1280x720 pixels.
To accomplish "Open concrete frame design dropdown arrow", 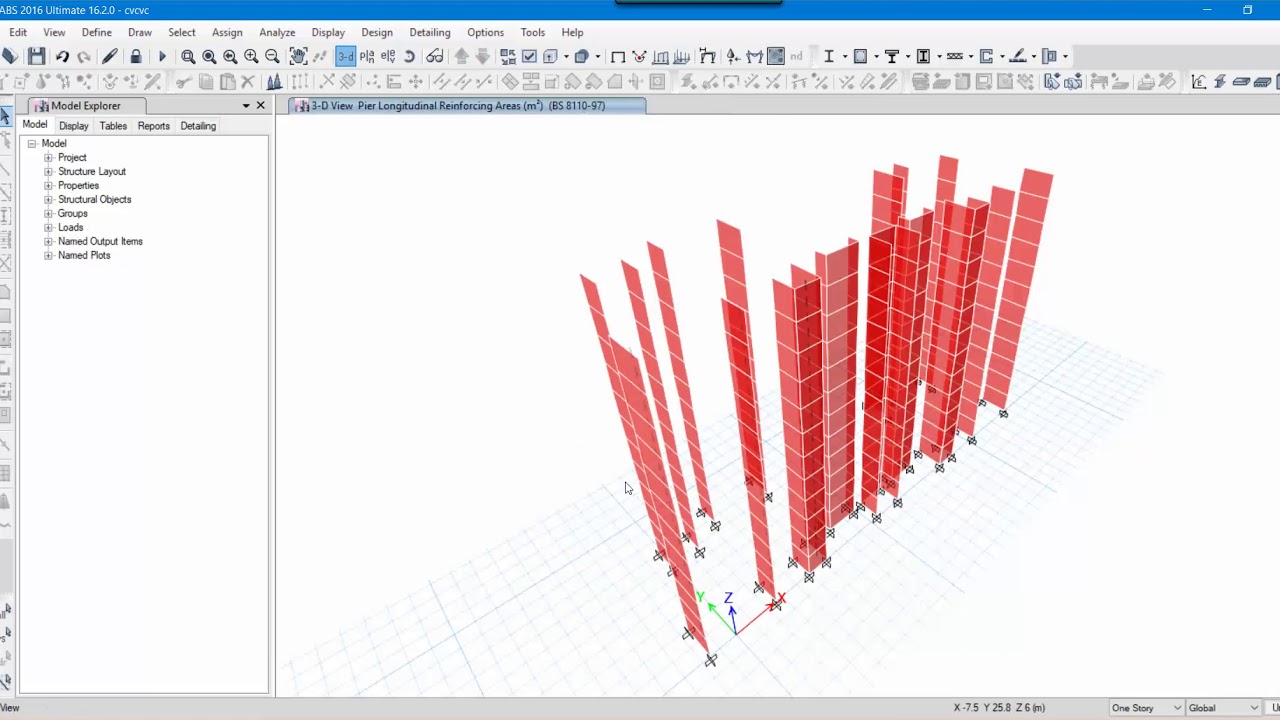I will click(876, 57).
